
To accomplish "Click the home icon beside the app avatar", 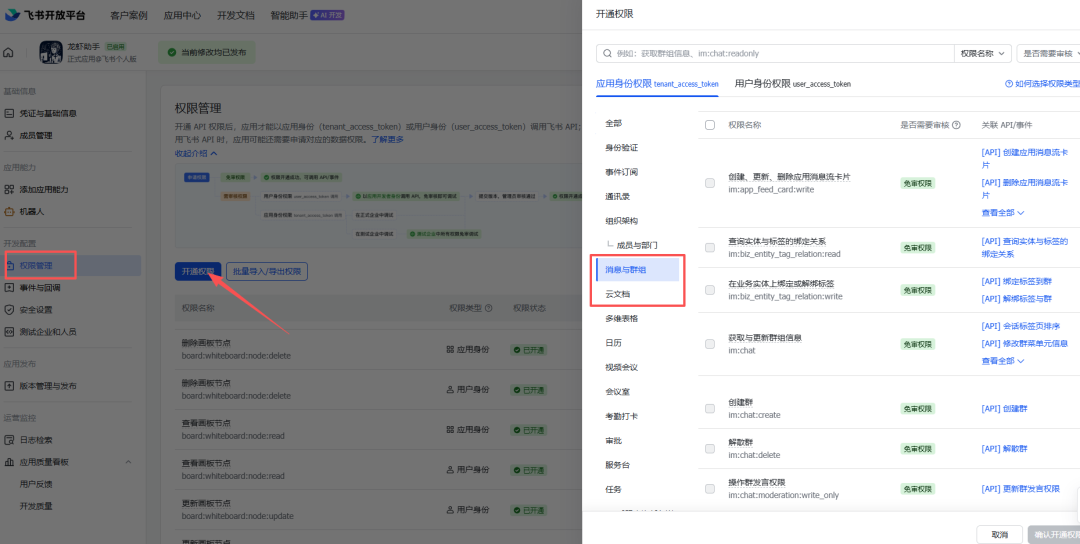I will point(9,52).
